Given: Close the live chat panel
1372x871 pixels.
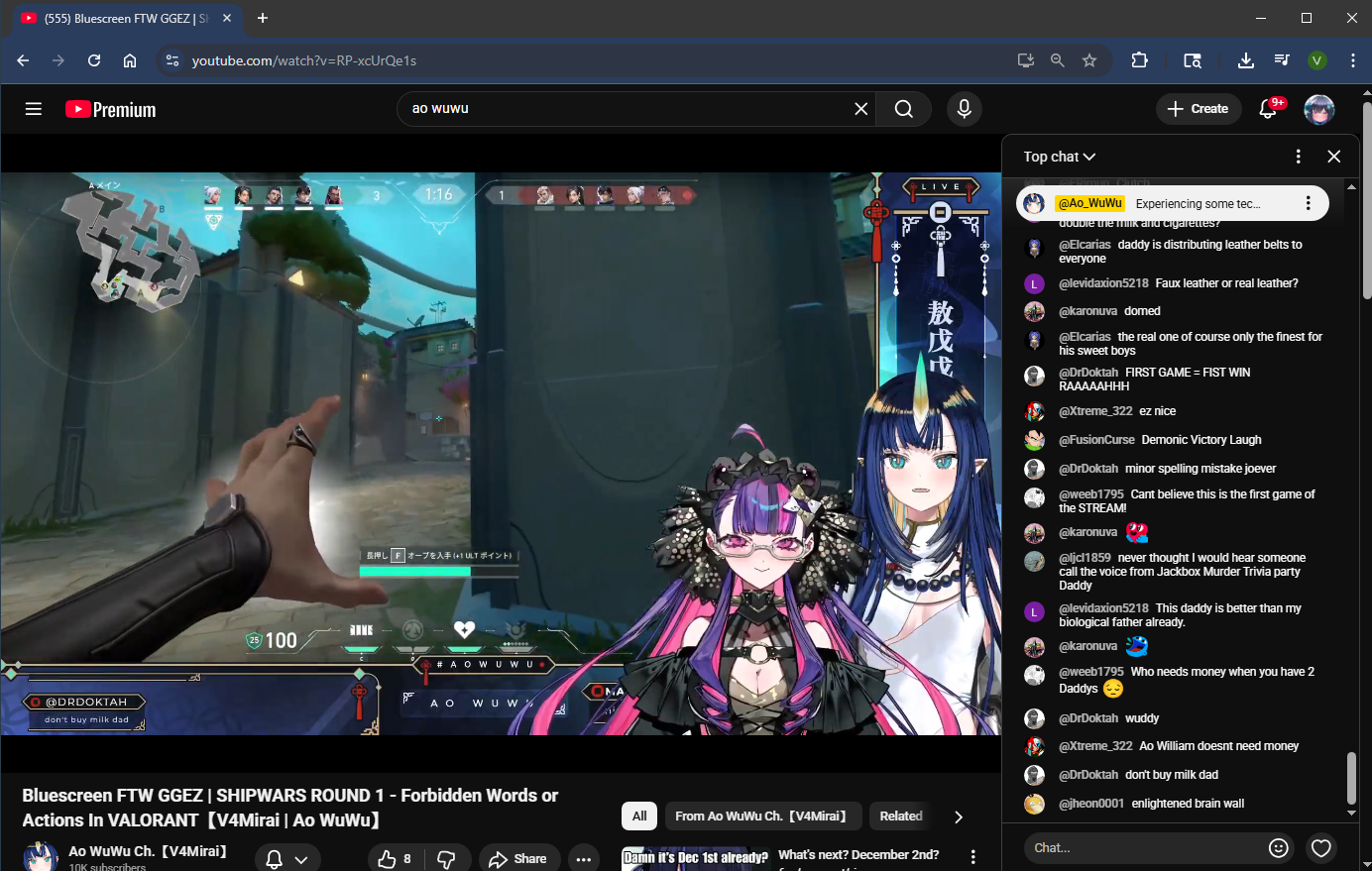Looking at the screenshot, I should click(1333, 157).
